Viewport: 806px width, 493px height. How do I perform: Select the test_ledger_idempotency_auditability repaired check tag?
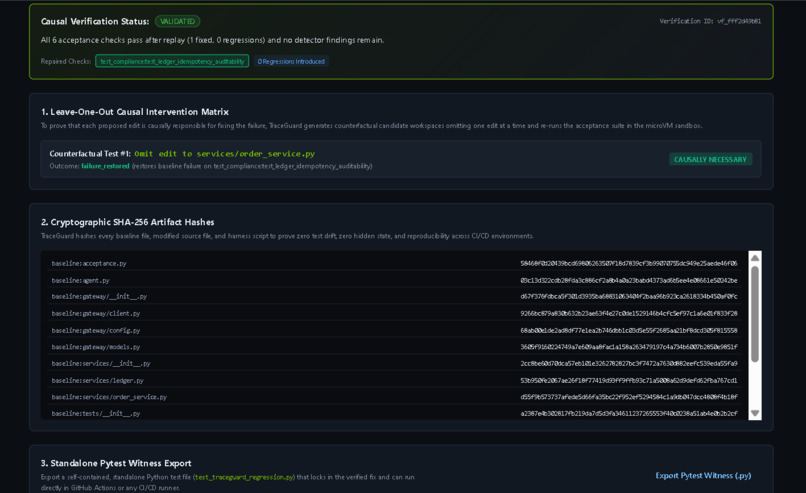click(x=172, y=61)
